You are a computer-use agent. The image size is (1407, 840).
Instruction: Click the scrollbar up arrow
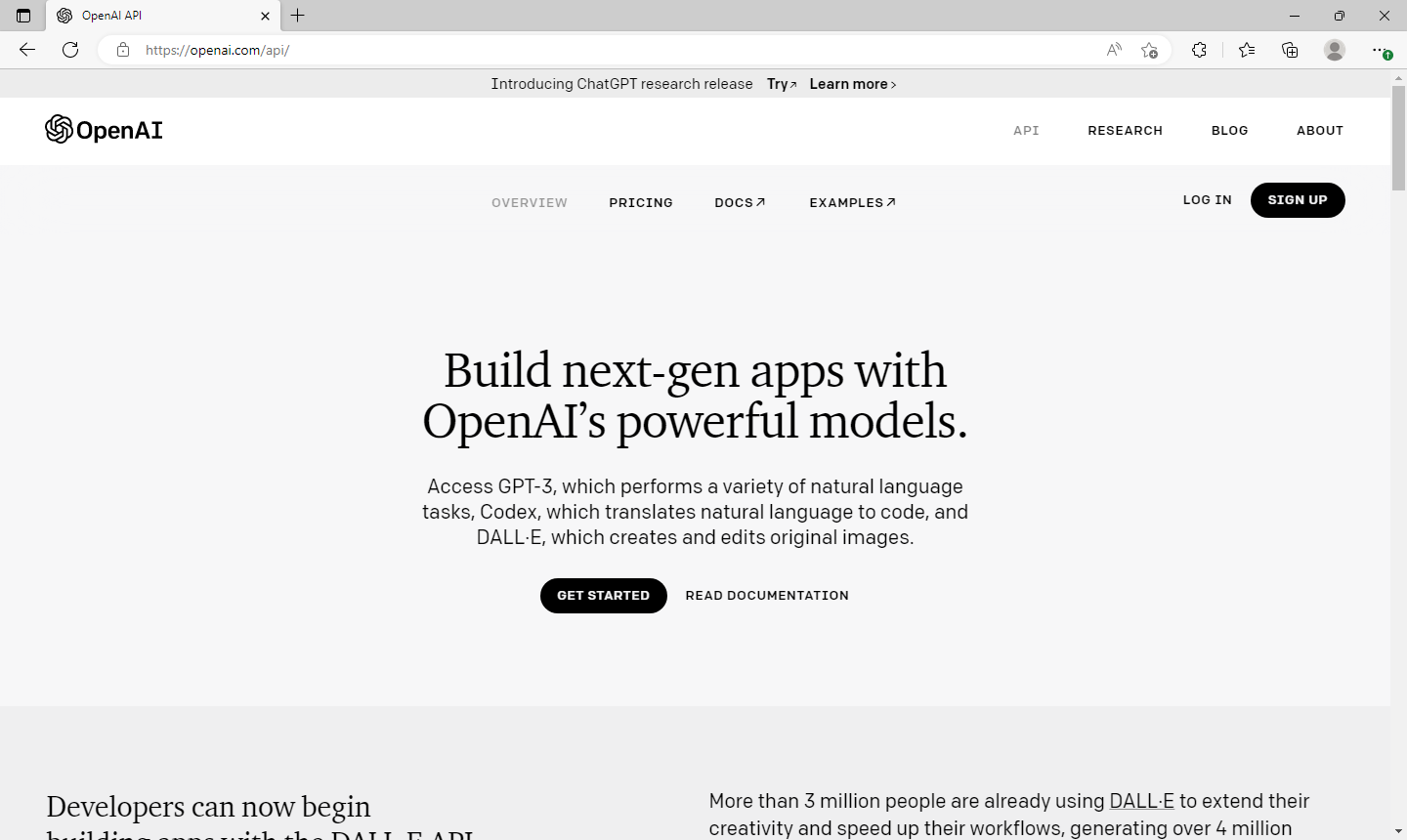[x=1398, y=77]
